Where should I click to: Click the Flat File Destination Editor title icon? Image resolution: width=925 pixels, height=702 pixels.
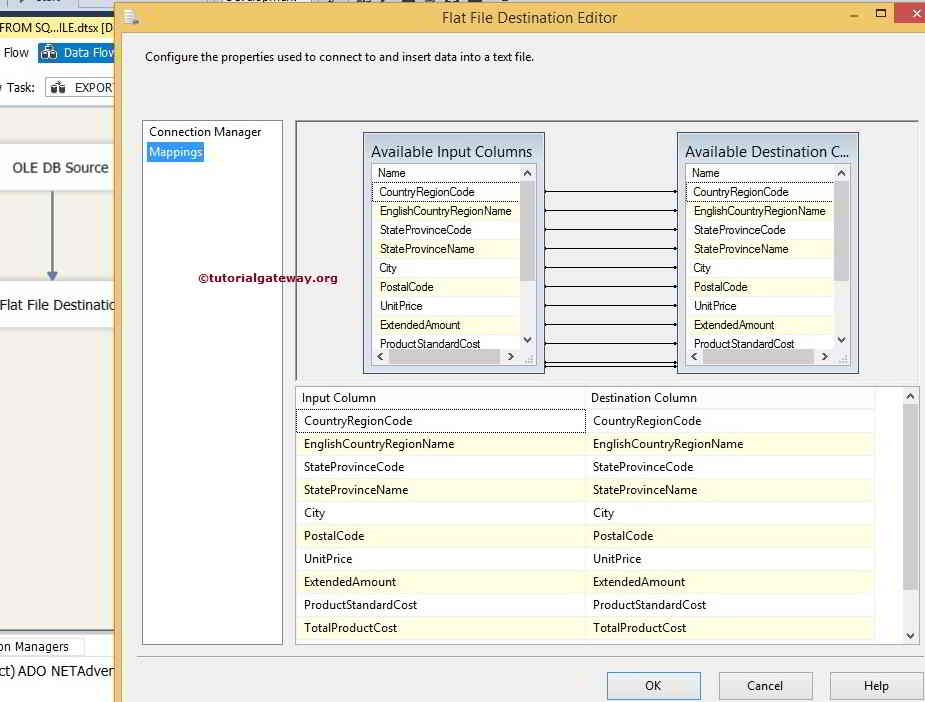pos(131,16)
